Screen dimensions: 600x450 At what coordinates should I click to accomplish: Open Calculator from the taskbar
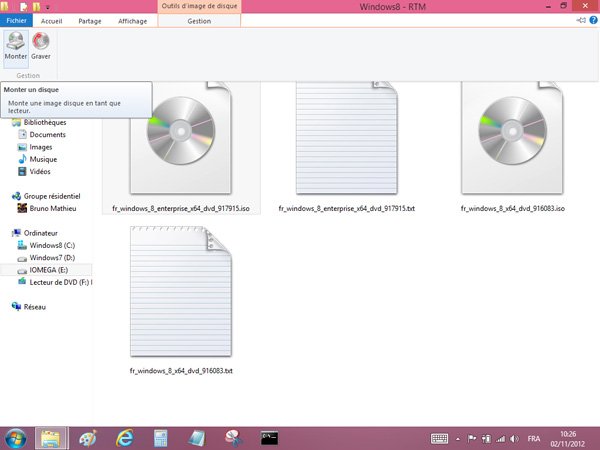161,439
